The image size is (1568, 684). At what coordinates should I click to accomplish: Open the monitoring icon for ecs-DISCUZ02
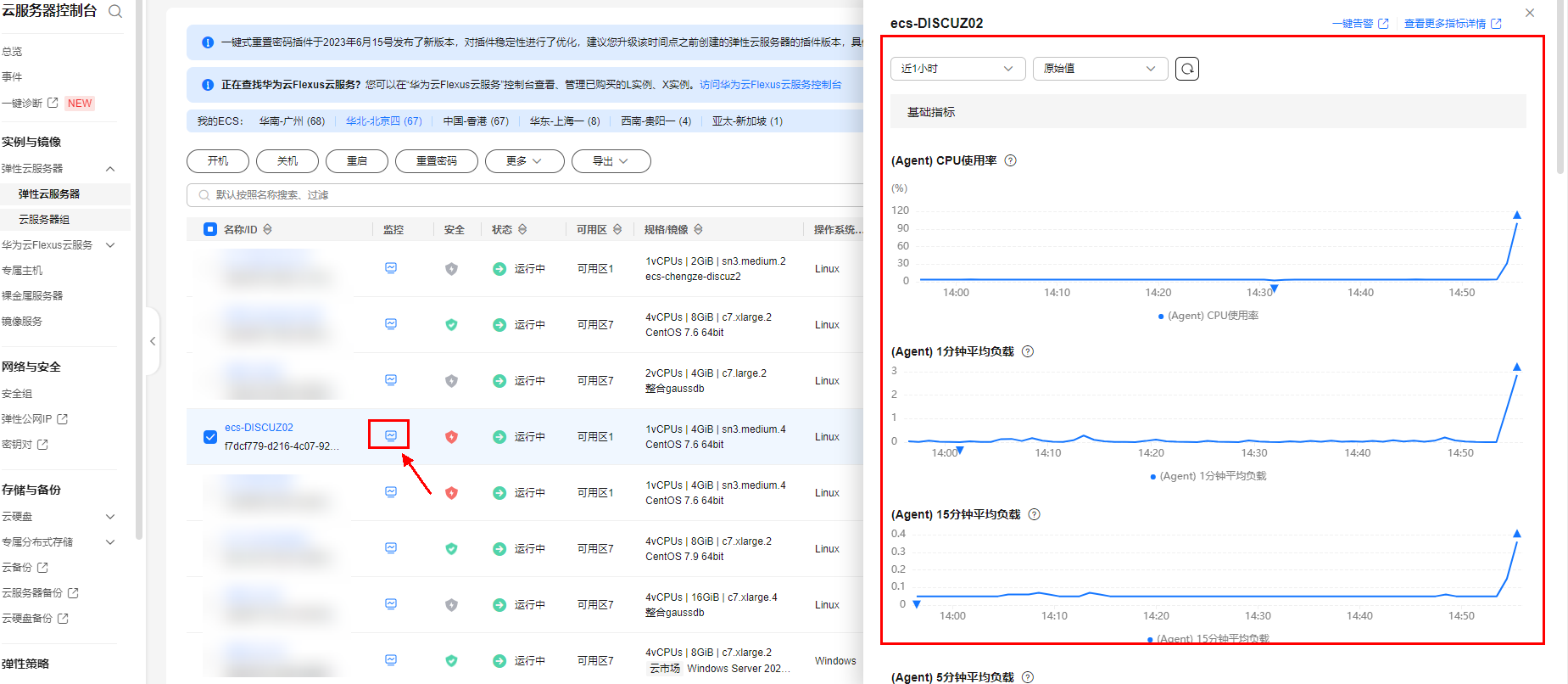(x=391, y=435)
